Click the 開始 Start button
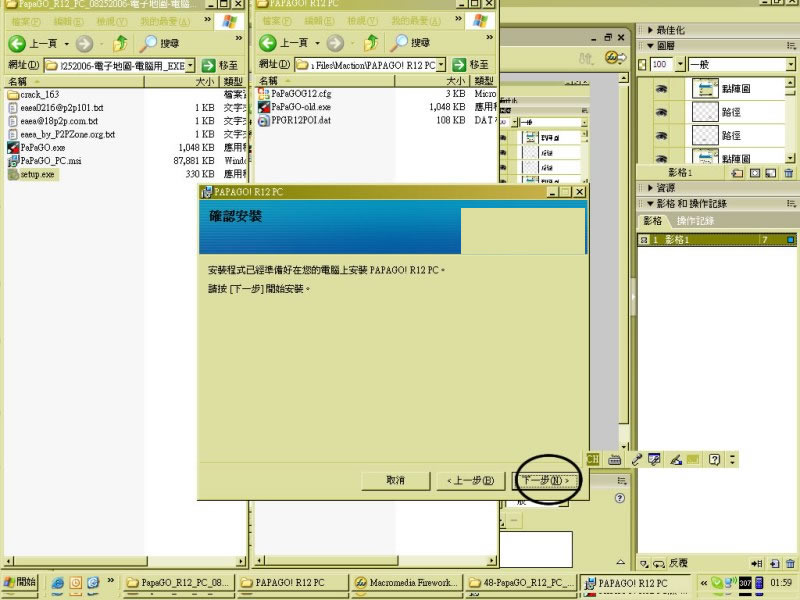 (x=20, y=582)
